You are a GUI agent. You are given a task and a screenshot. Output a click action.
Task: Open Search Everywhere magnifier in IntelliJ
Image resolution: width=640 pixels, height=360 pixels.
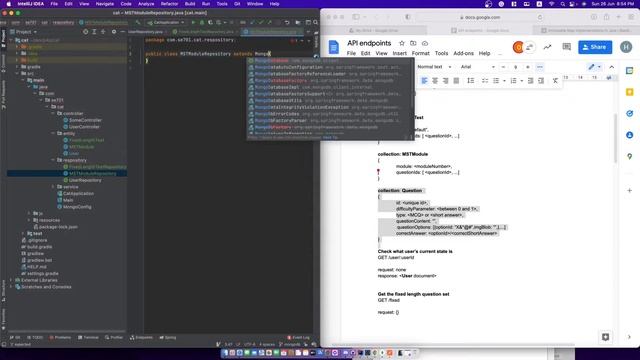tap(316, 22)
